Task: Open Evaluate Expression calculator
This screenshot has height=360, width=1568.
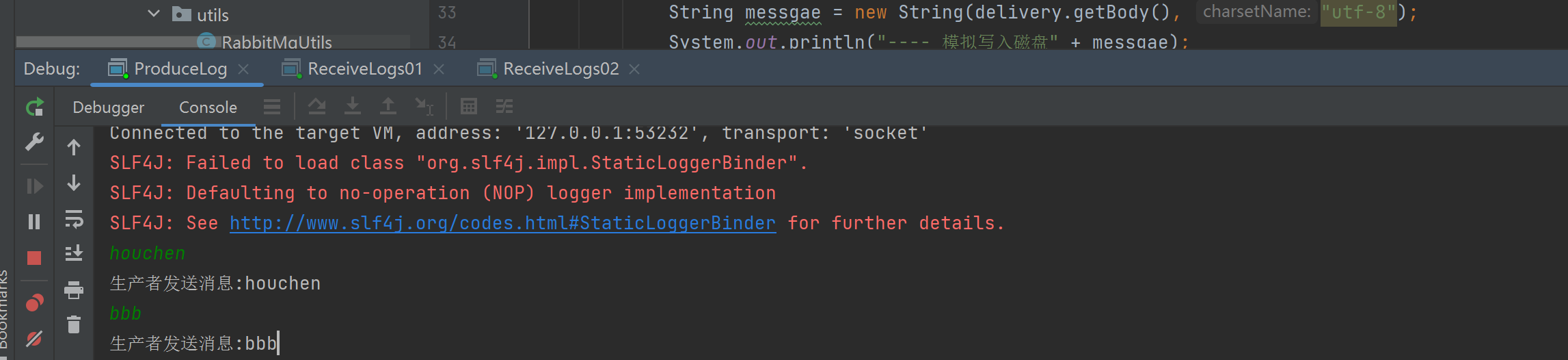Action: 469,106
